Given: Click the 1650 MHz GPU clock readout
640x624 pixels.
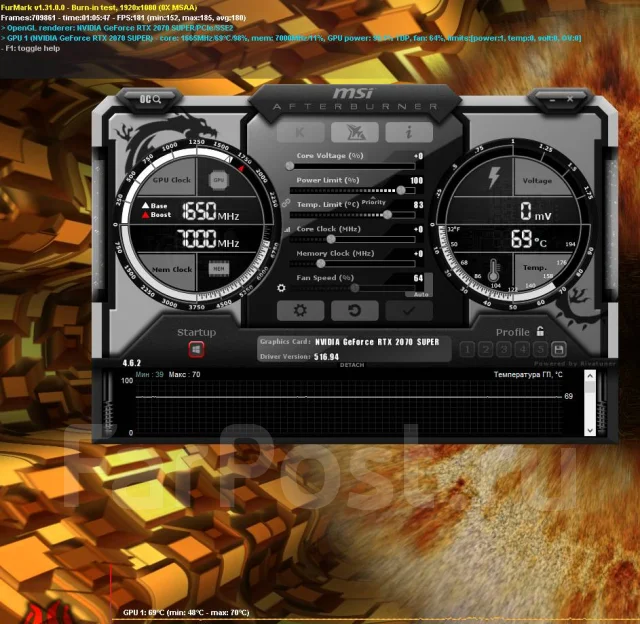Looking at the screenshot, I should tap(210, 211).
